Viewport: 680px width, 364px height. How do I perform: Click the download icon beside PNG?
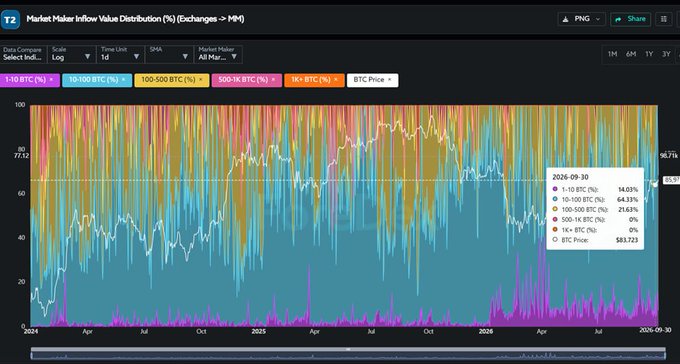click(565, 19)
